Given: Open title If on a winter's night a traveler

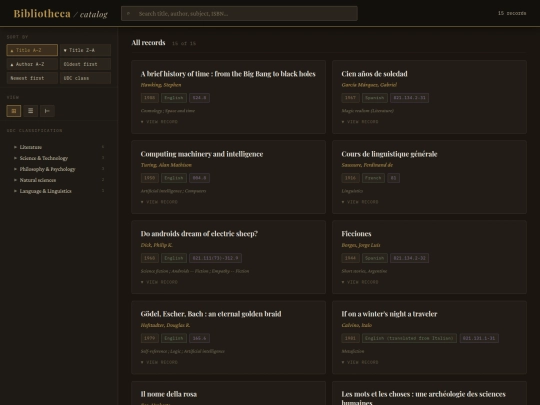Looking at the screenshot, I should [x=389, y=314].
